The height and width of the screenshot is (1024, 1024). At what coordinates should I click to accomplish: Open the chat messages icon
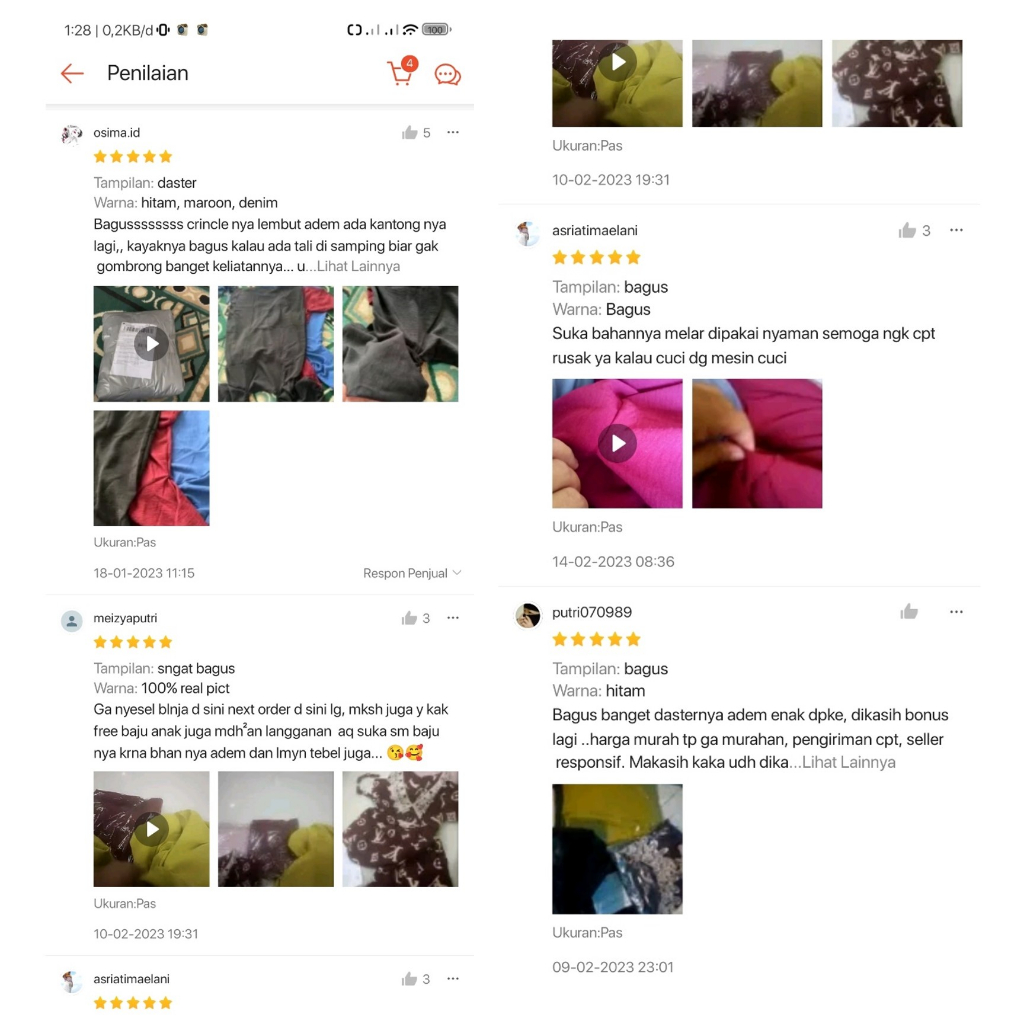(x=447, y=74)
